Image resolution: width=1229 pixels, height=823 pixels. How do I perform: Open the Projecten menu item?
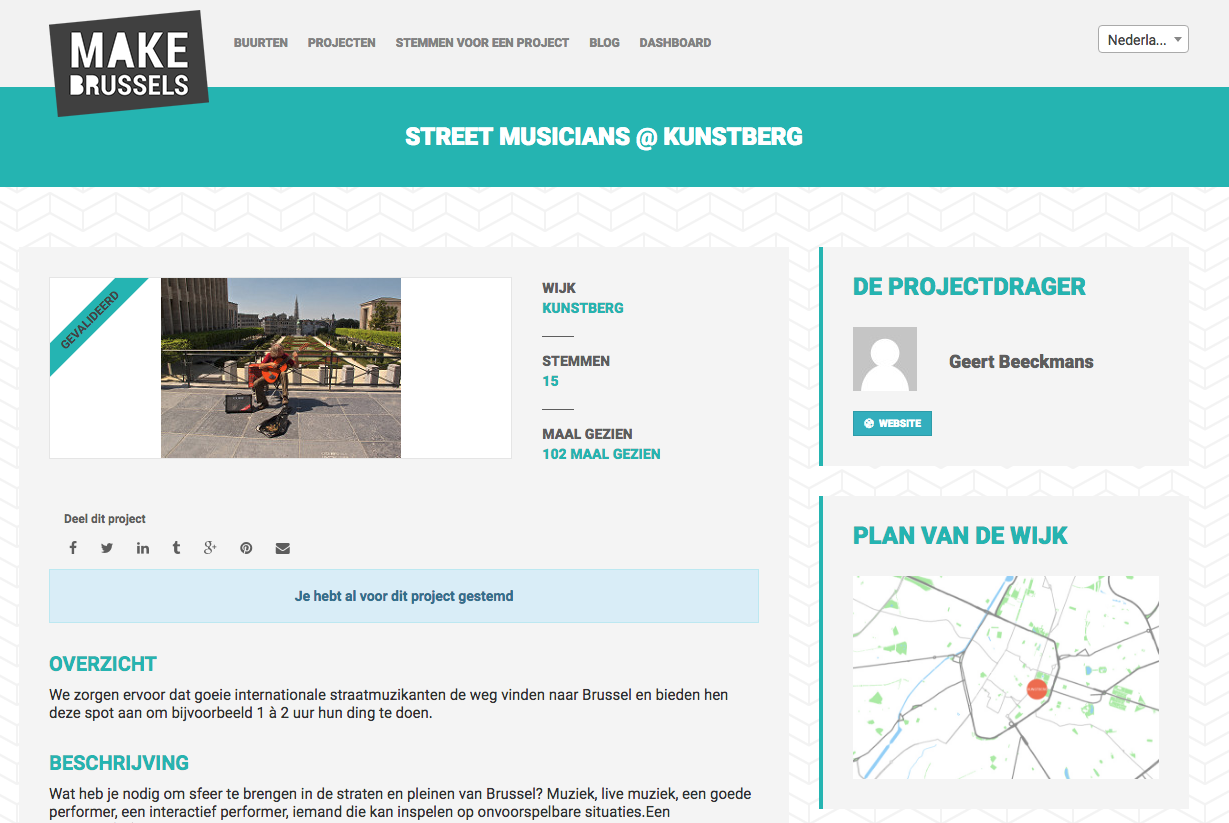pos(342,43)
